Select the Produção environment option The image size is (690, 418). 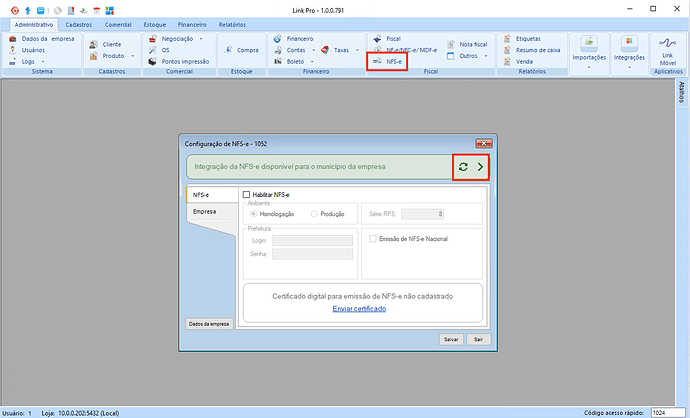(x=315, y=213)
